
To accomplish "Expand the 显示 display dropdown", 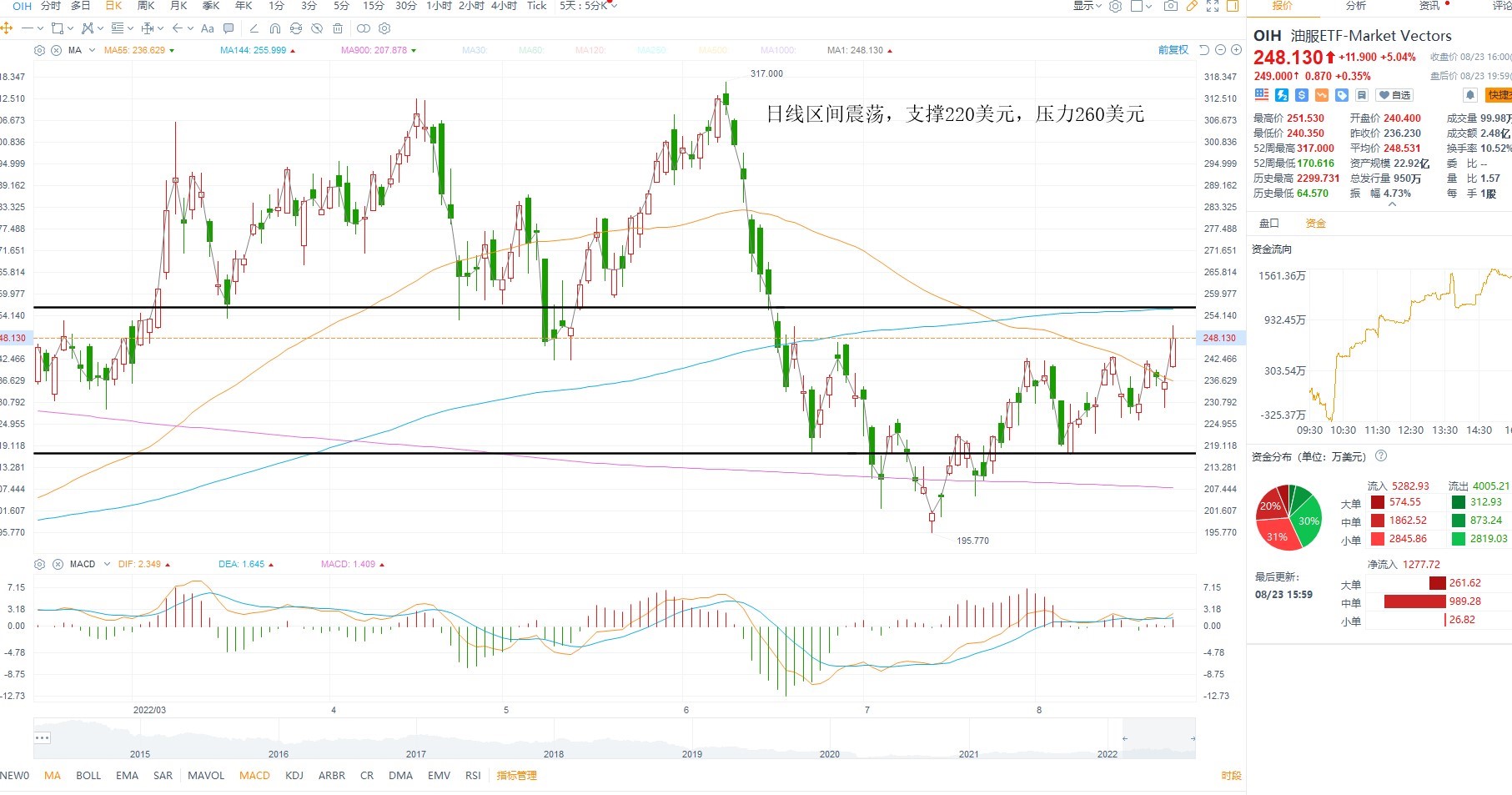I will coord(1088,6).
